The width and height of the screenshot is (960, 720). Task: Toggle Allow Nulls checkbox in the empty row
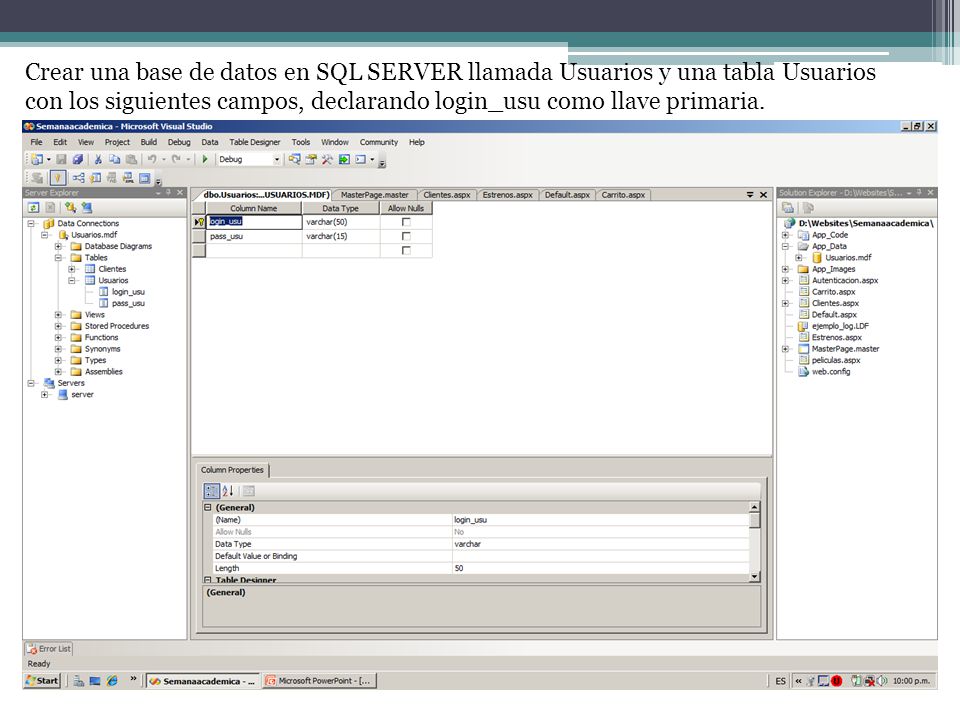[x=406, y=250]
